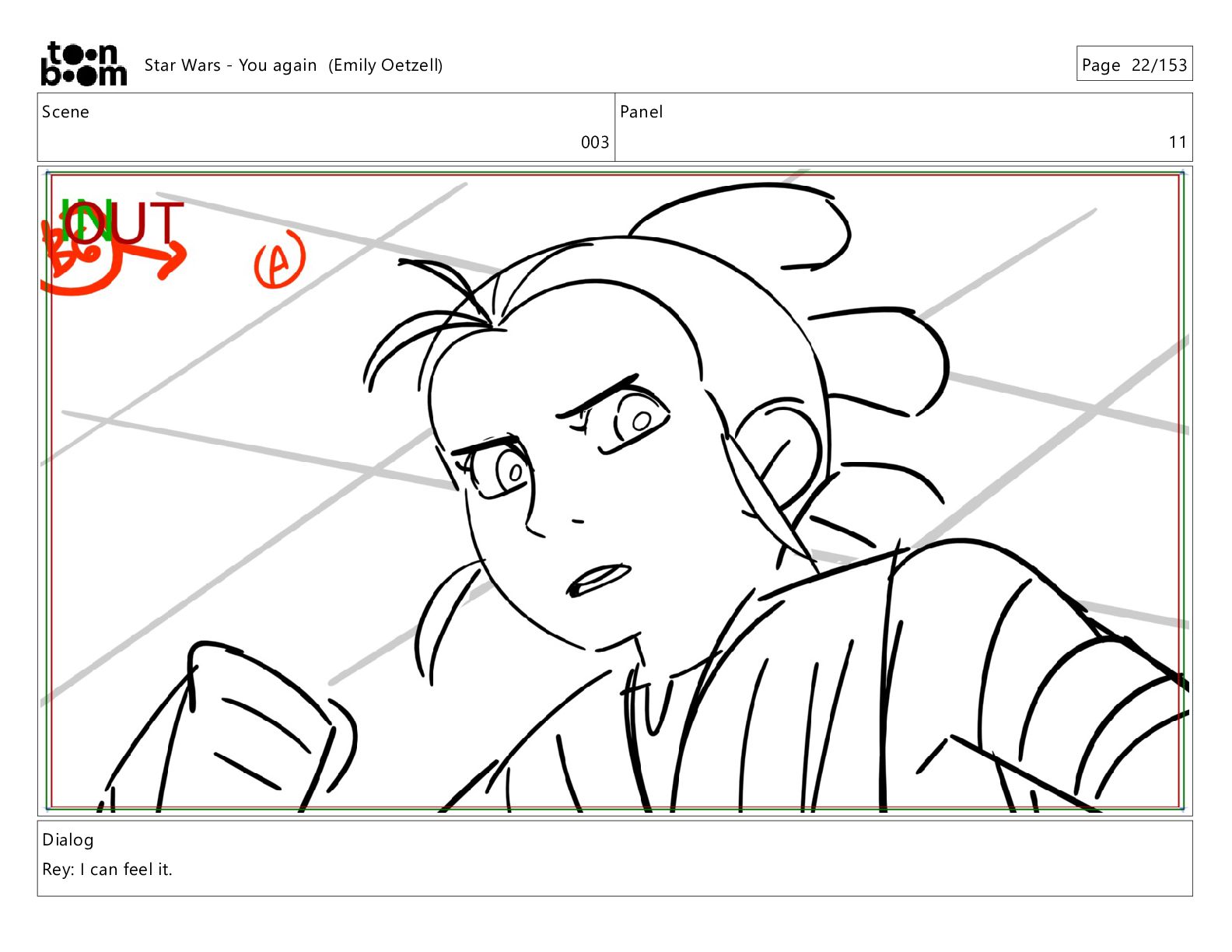Viewport: 1232px width, 952px height.
Task: Click the red 'OUT' marker text
Action: tap(124, 223)
